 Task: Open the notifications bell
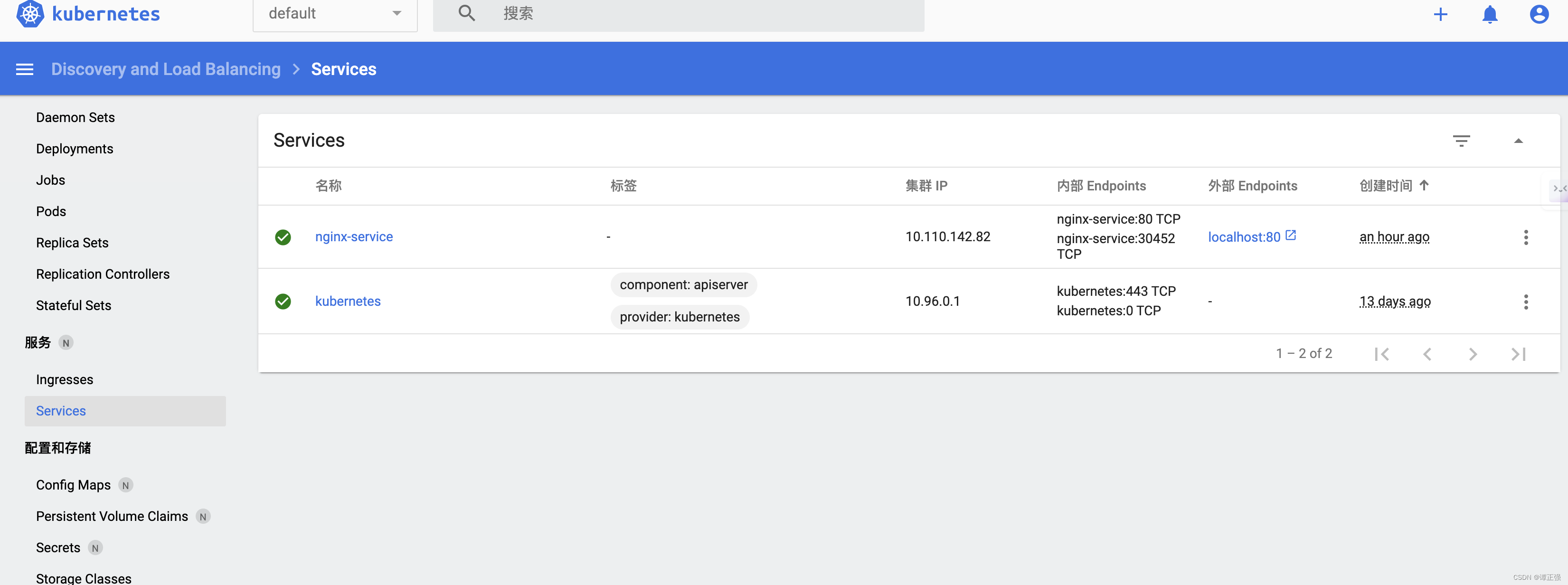[x=1490, y=14]
